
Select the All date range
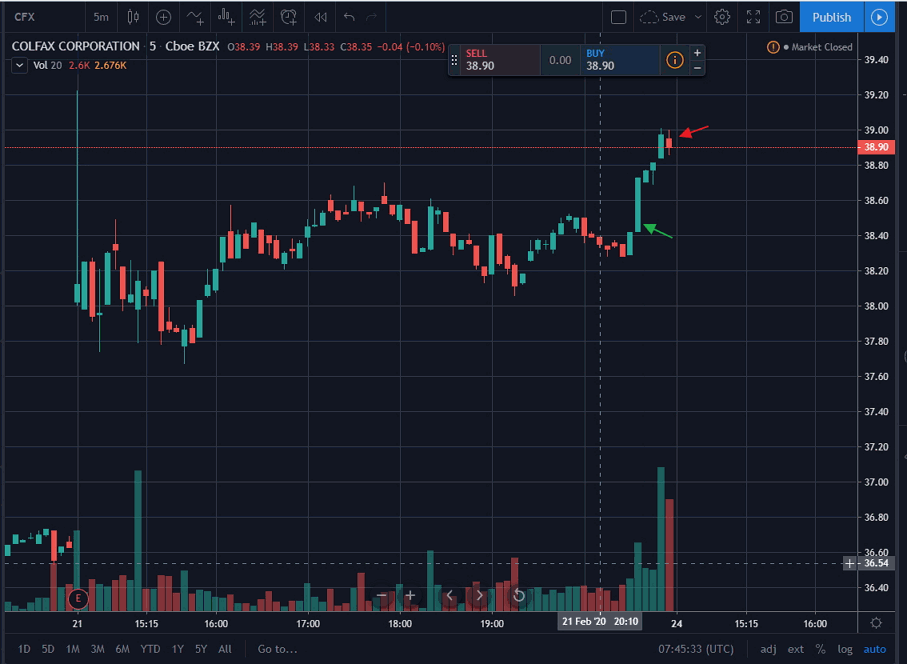click(x=225, y=649)
